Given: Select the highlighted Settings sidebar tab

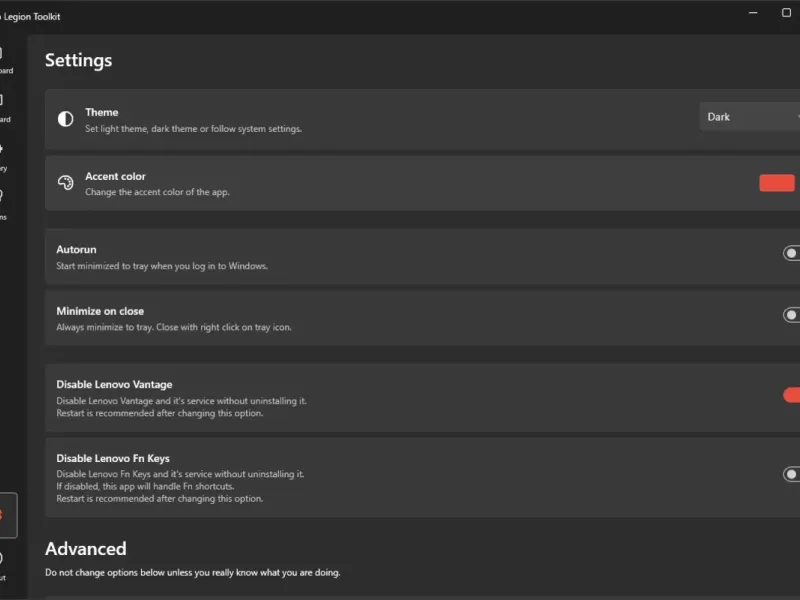Looking at the screenshot, I should (x=7, y=516).
